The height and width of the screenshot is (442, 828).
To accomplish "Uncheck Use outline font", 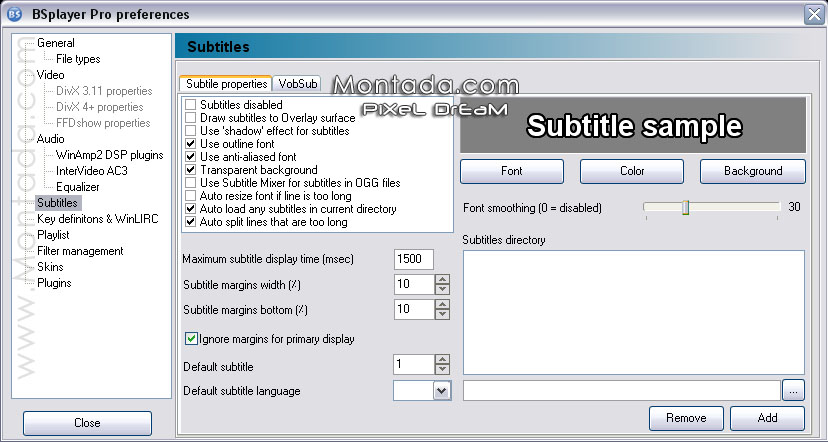I will (191, 144).
